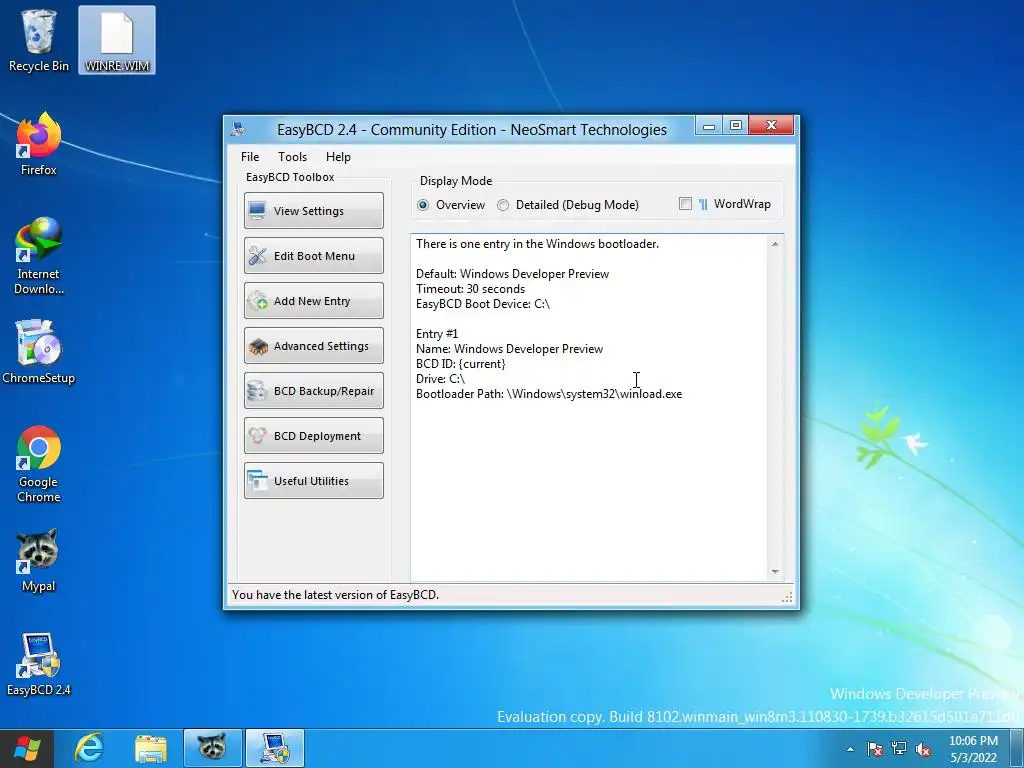Open Google Chrome desktop shortcut

39,464
